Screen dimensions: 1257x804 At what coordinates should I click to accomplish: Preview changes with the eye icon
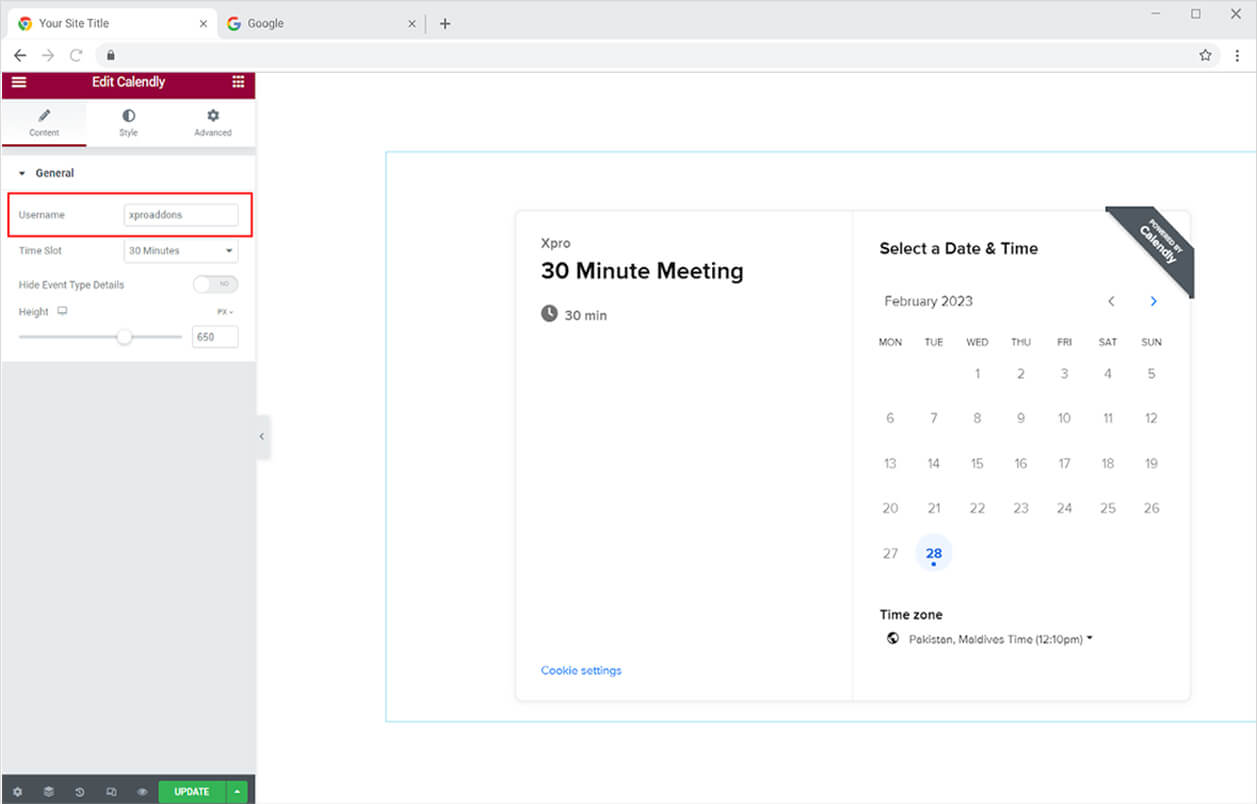[x=142, y=792]
